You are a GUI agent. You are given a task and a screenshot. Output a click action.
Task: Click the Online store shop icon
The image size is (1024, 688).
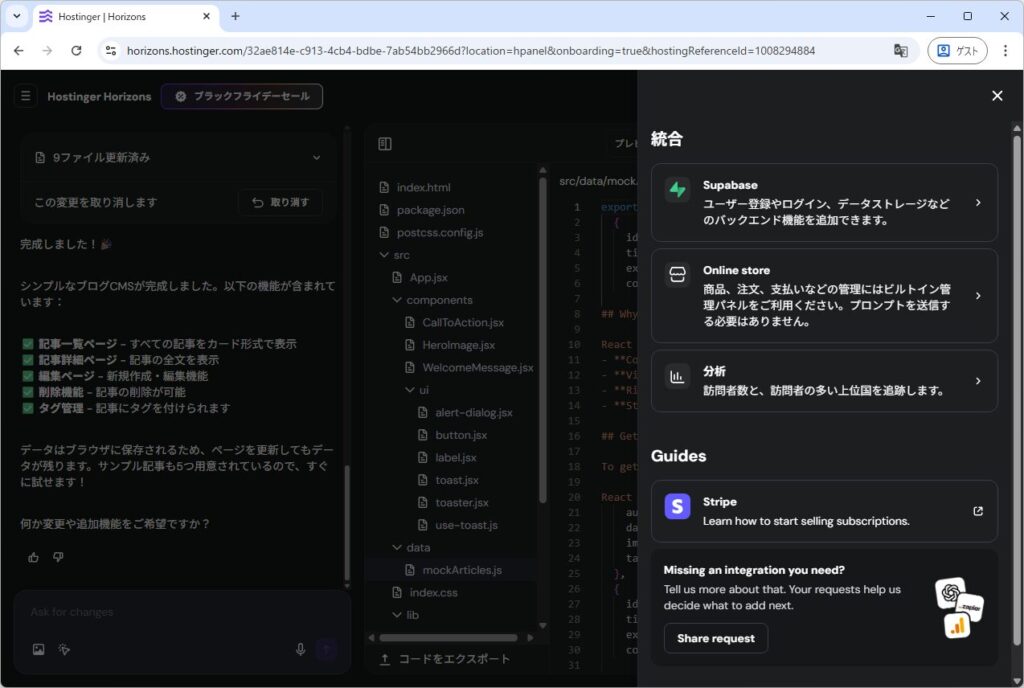(x=677, y=275)
